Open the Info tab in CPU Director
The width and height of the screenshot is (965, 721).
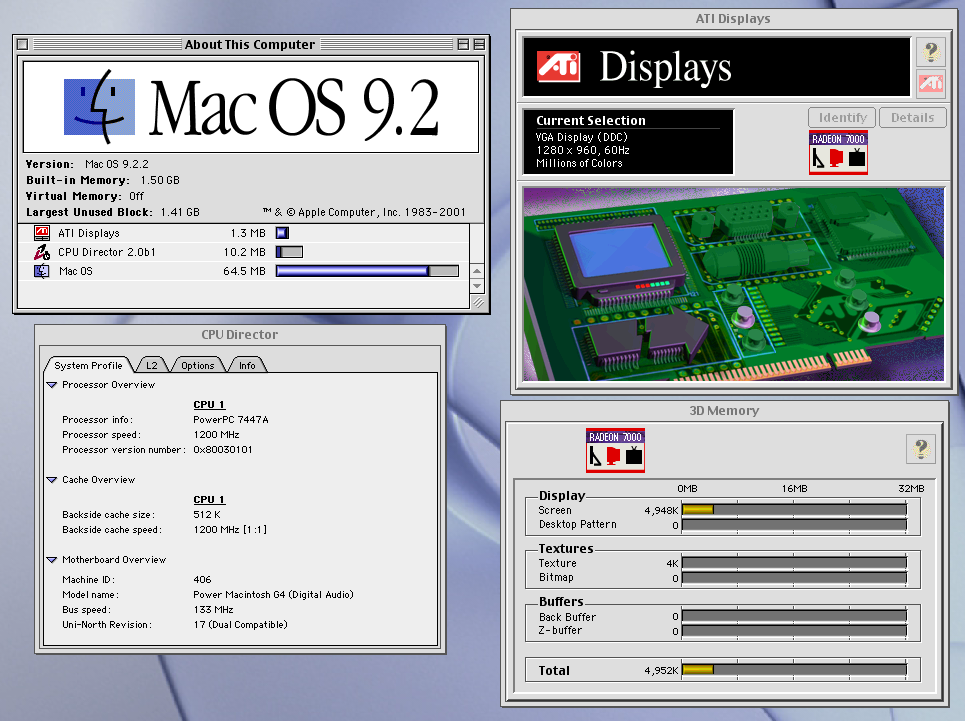247,365
